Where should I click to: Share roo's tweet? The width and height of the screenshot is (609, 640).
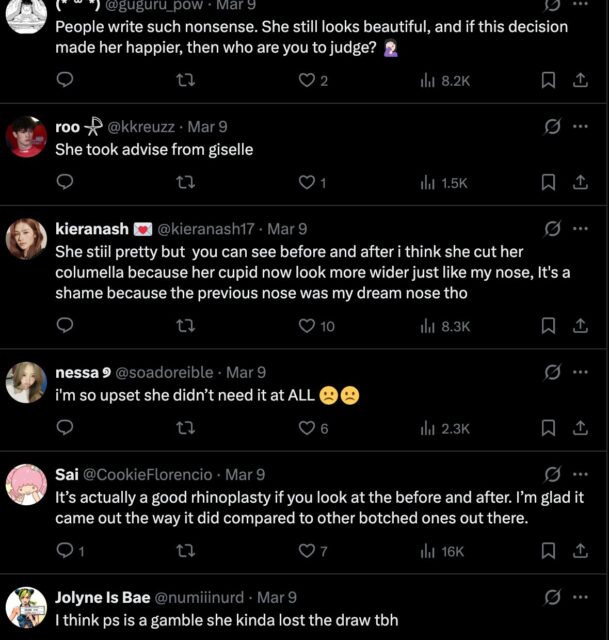point(580,182)
